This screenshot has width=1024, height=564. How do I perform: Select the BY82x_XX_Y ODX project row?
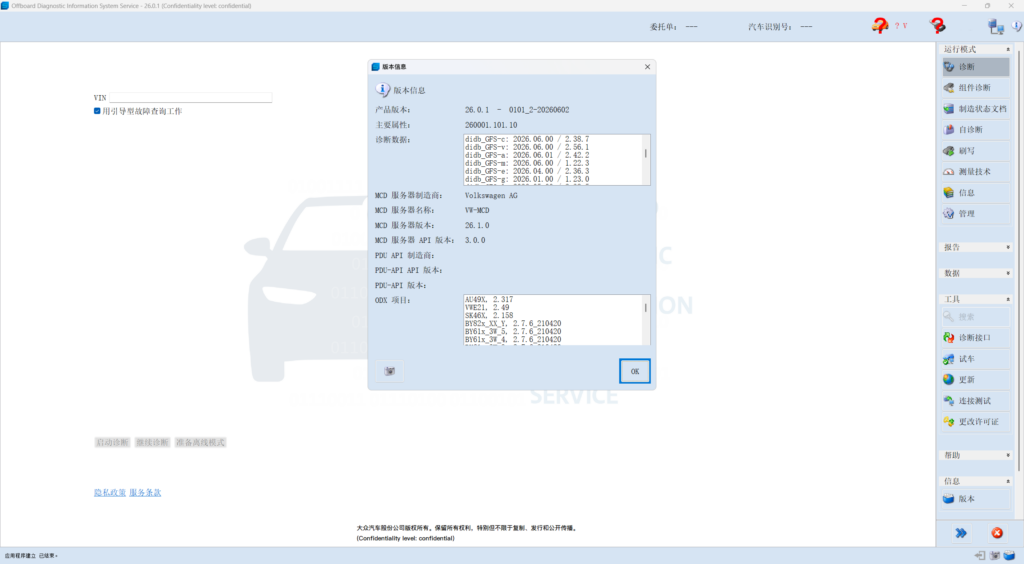[x=513, y=323]
